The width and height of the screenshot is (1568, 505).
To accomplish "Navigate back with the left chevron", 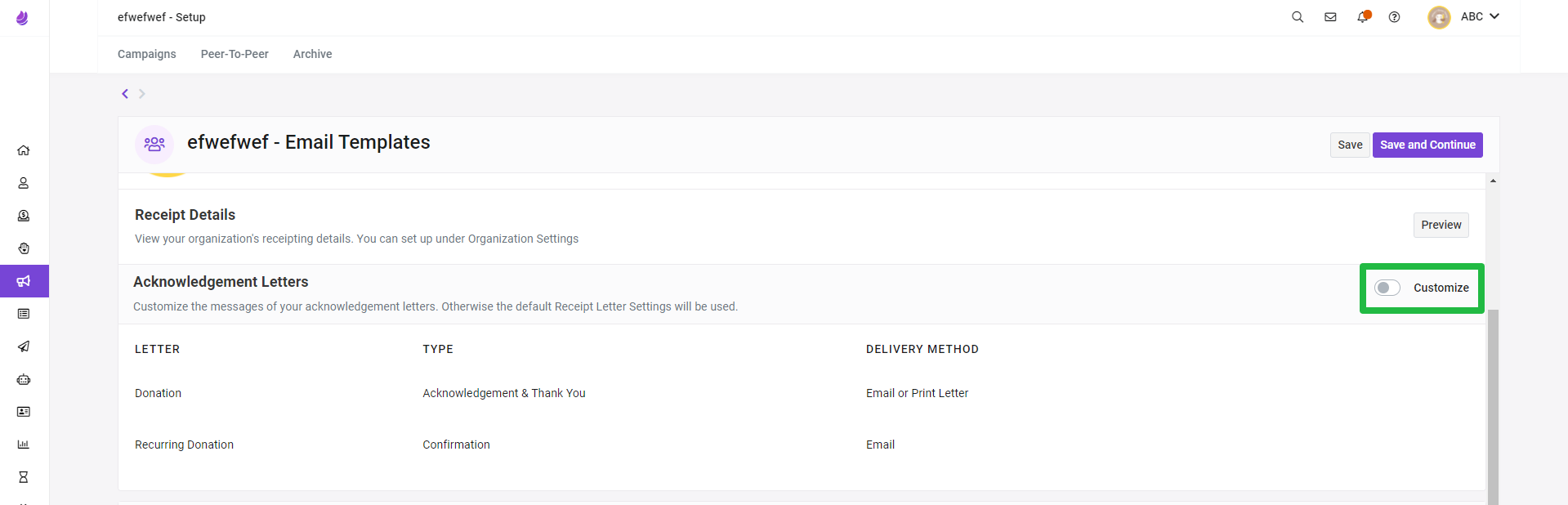I will coord(125,94).
